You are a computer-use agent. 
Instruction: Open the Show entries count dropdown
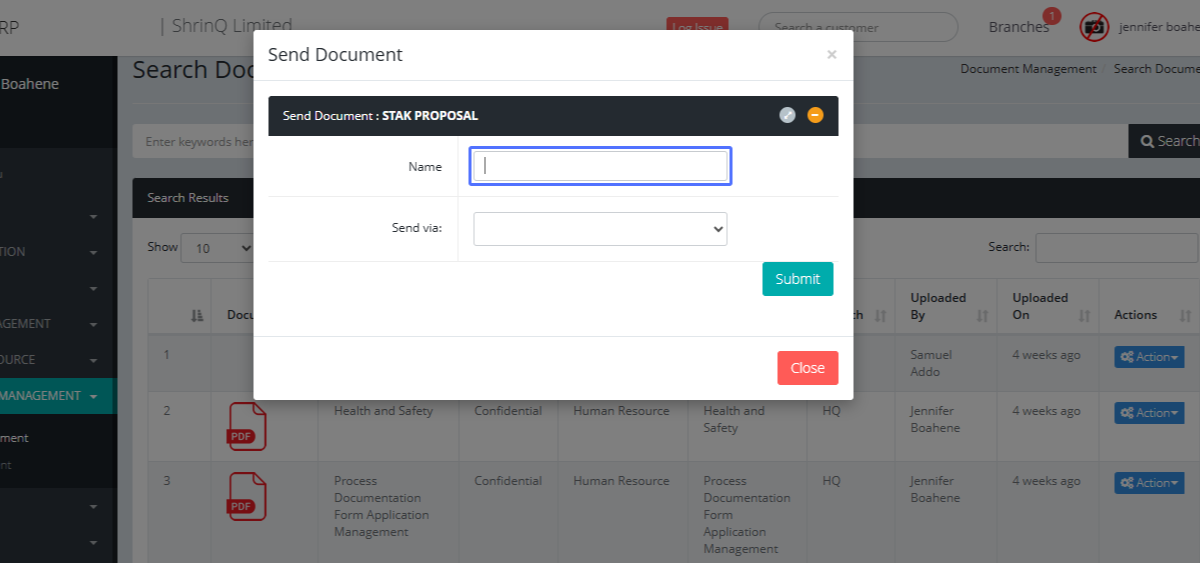tap(217, 248)
